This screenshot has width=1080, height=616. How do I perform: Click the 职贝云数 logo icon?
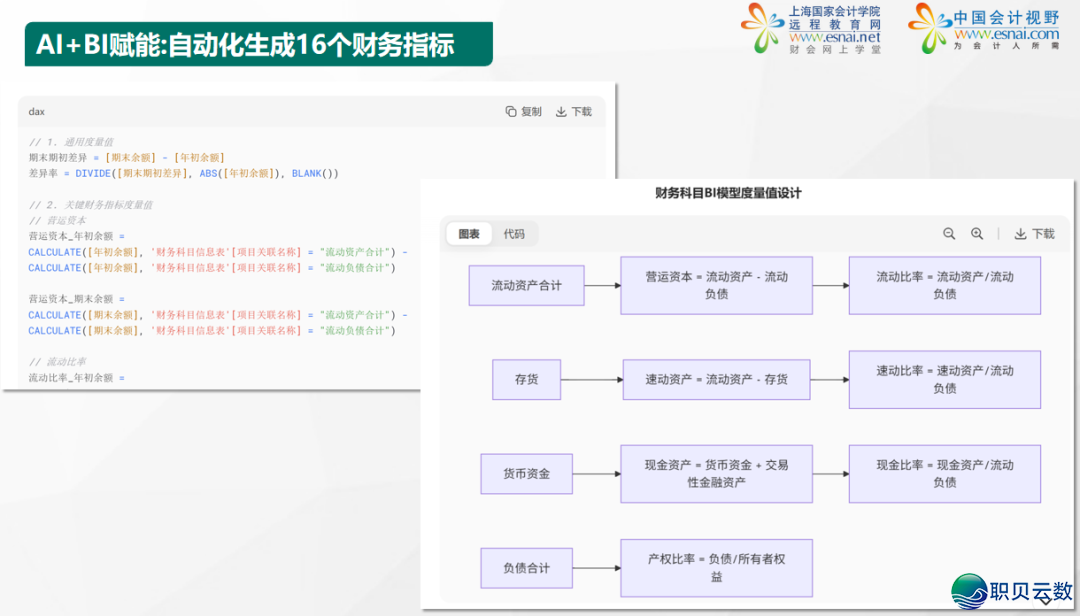pyautogui.click(x=970, y=591)
